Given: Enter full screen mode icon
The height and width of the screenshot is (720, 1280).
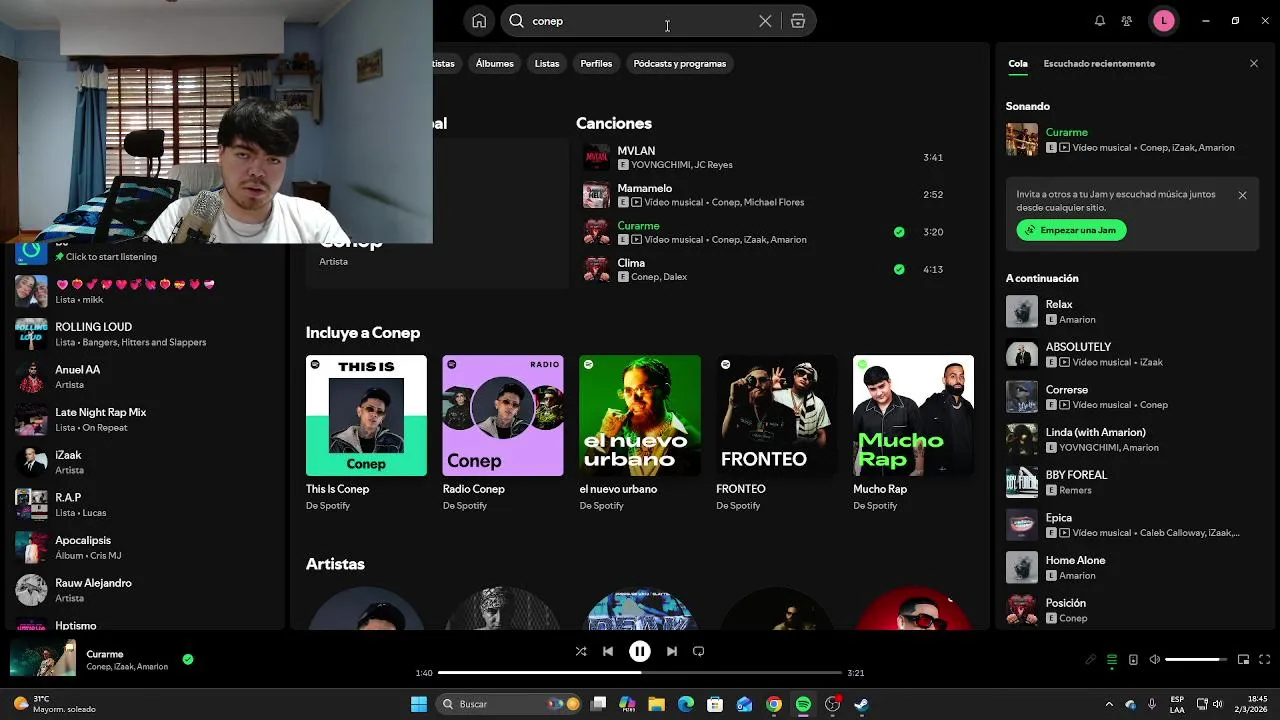Looking at the screenshot, I should click(x=1265, y=660).
